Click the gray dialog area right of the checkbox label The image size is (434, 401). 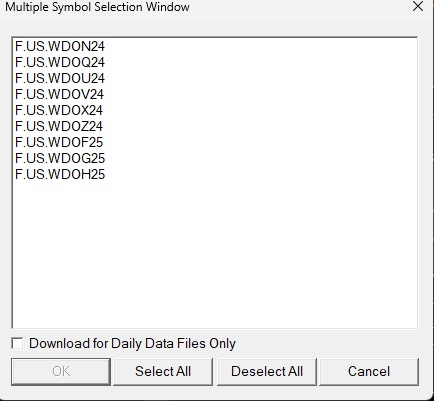tap(327, 343)
